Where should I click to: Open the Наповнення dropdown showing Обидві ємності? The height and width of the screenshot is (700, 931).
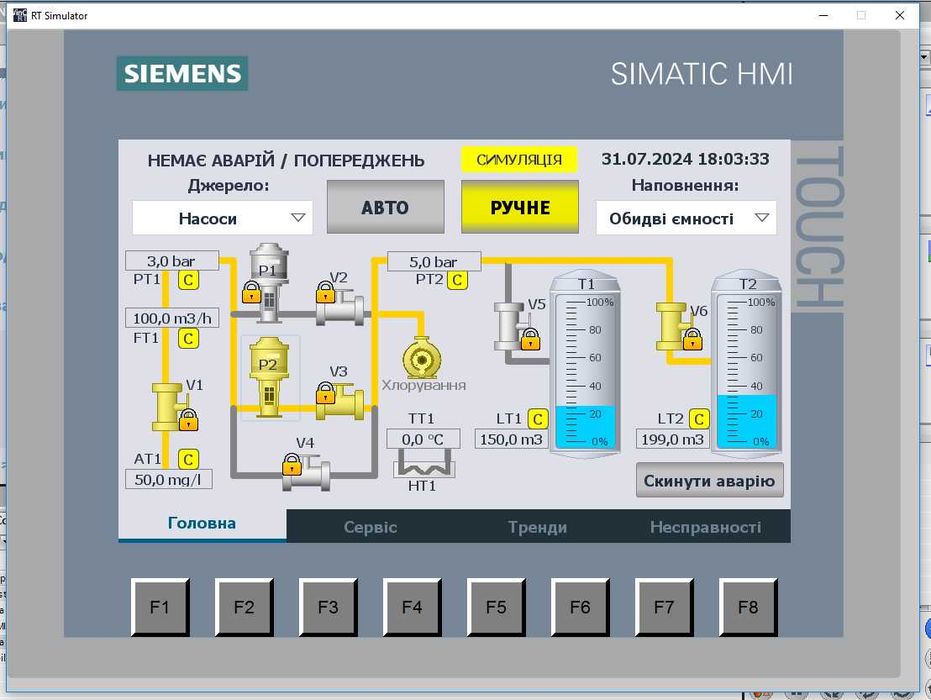coord(686,218)
